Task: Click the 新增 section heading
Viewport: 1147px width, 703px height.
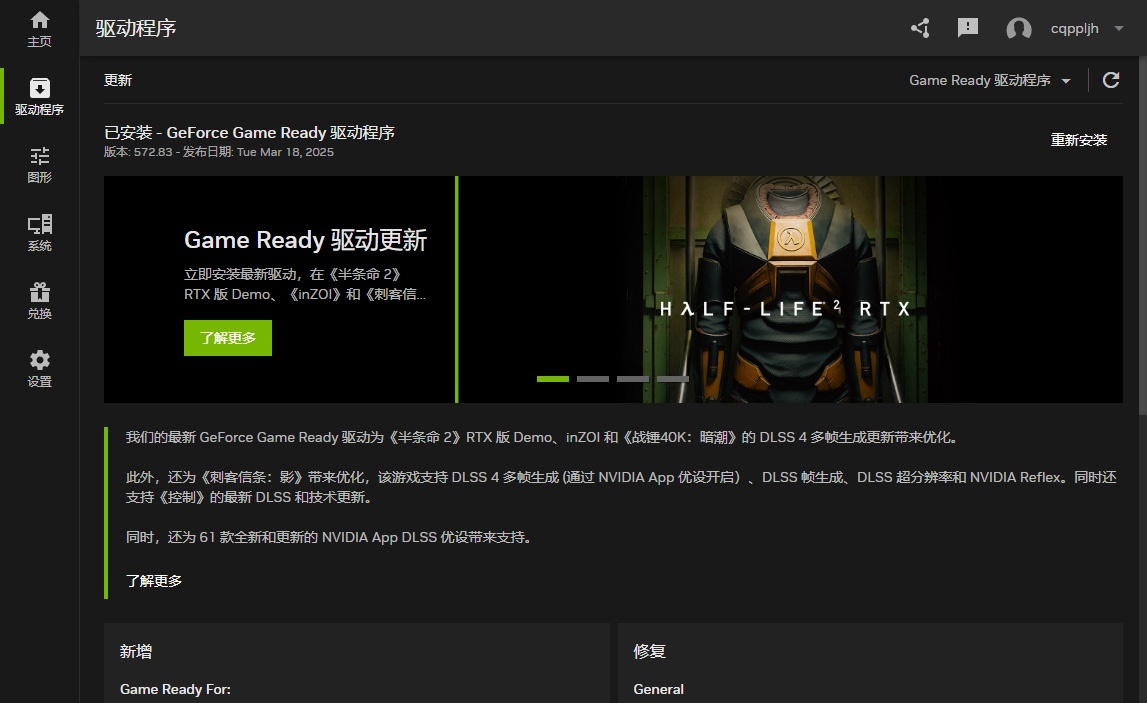Action: click(x=136, y=651)
